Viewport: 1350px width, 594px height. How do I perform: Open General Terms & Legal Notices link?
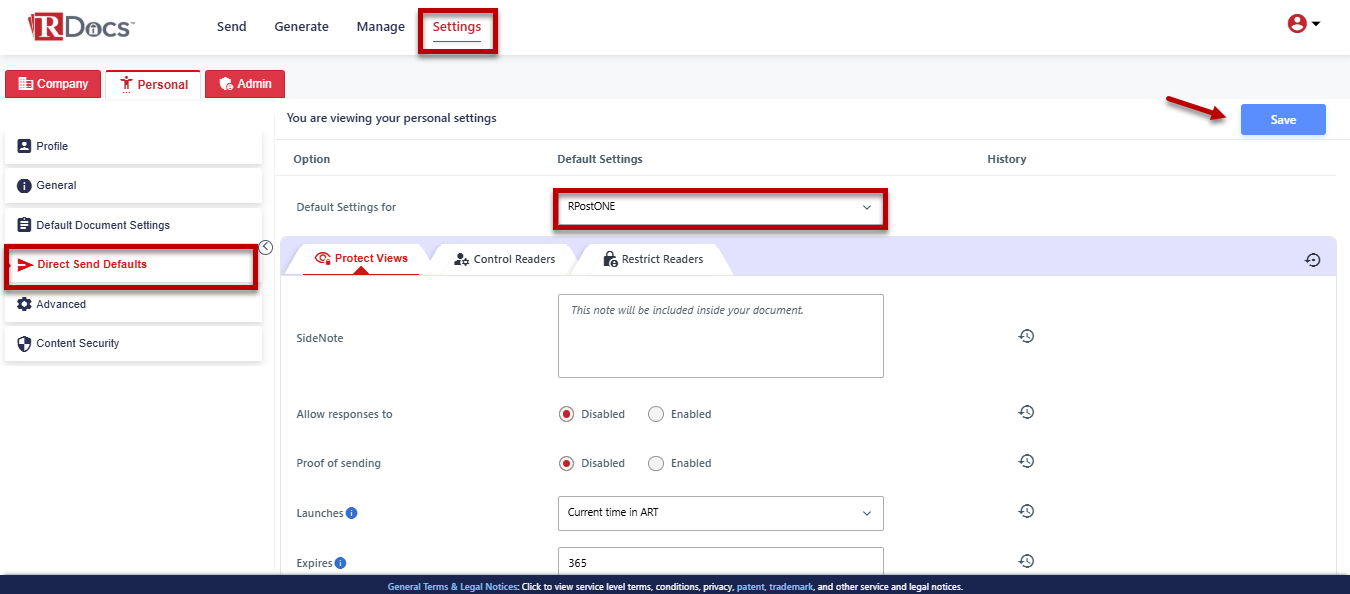point(451,587)
